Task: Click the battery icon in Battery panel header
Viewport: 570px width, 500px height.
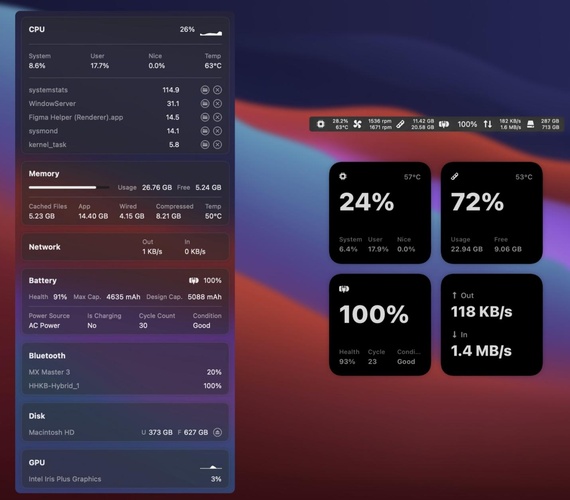Action: 194,280
